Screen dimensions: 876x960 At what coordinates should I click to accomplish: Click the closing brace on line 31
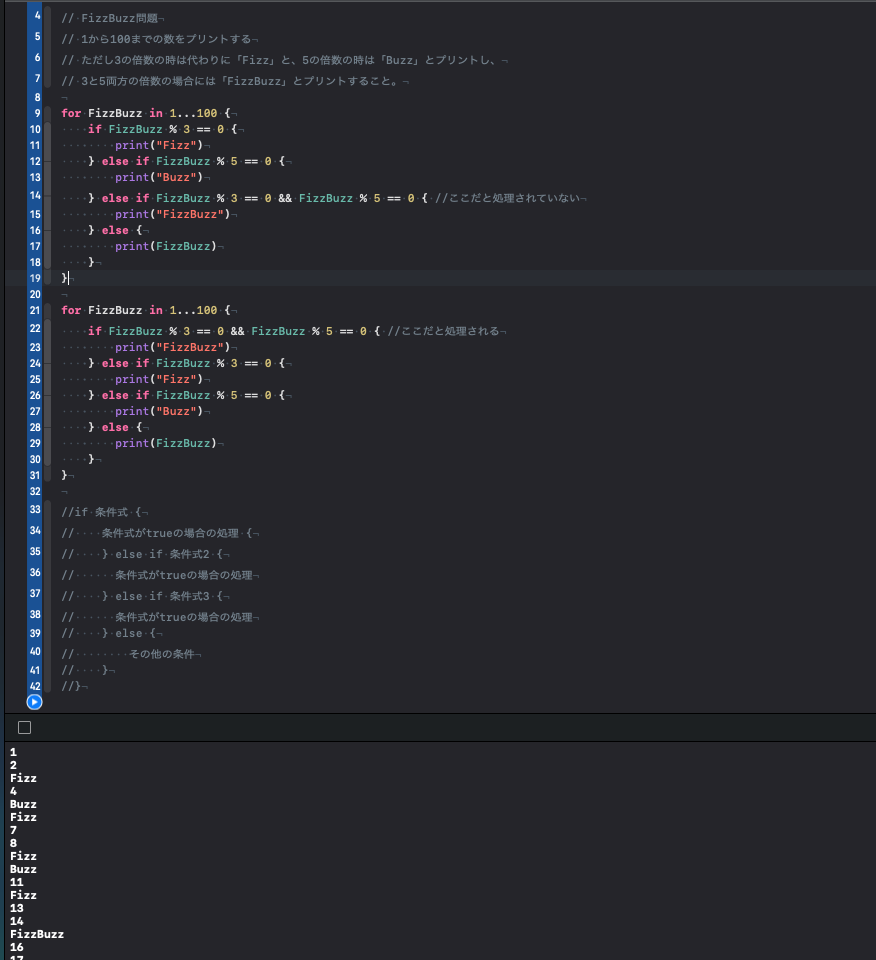pos(64,475)
